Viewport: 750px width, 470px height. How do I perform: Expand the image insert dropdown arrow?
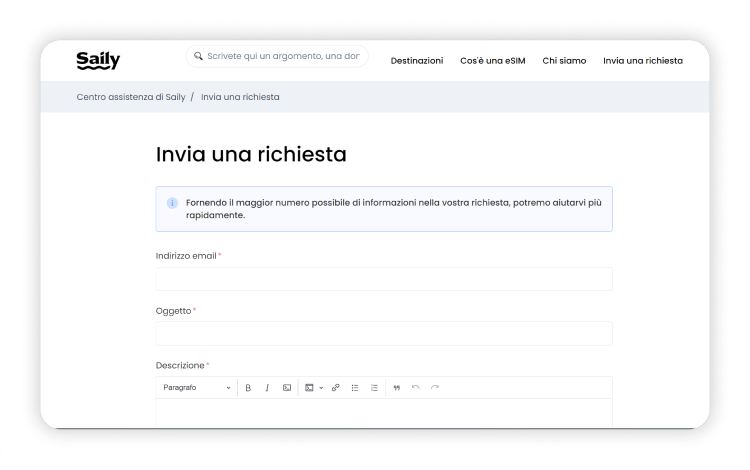coord(321,387)
